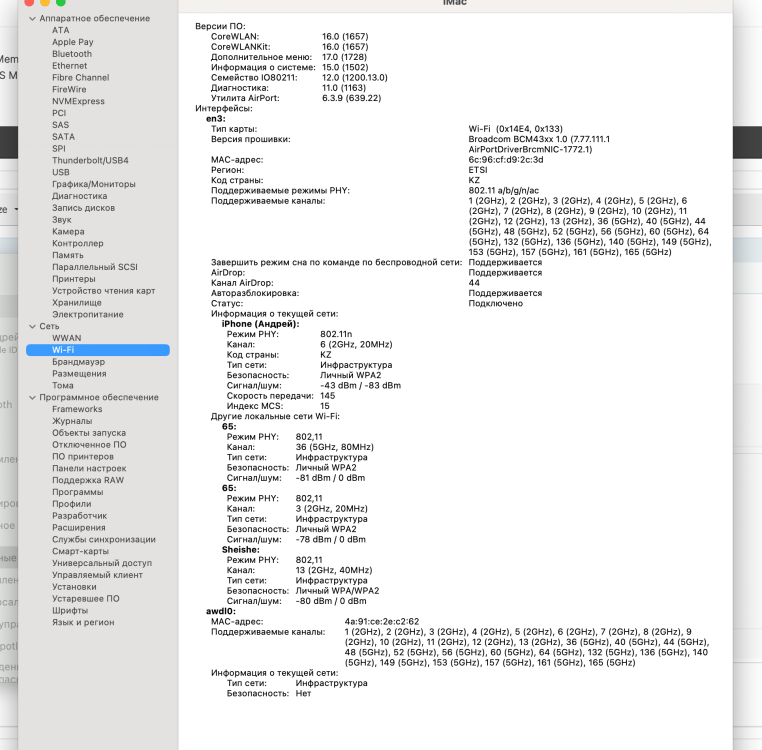Open Универсальный доступ entry

[x=102, y=563]
